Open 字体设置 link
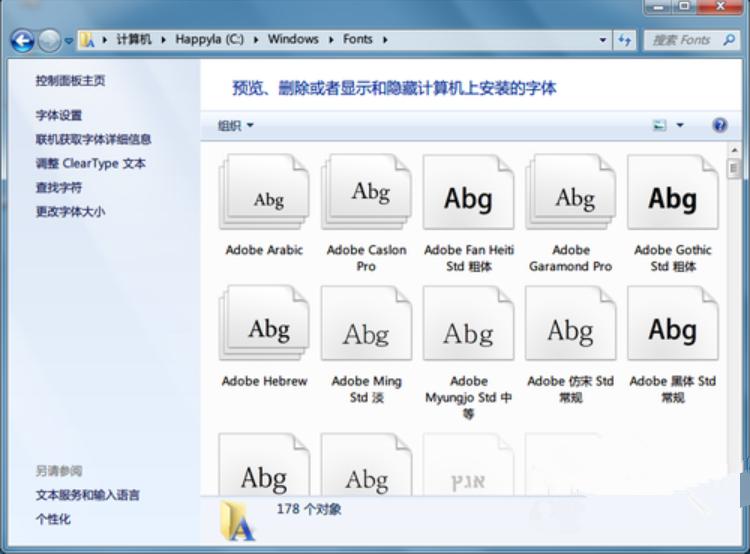 59,115
